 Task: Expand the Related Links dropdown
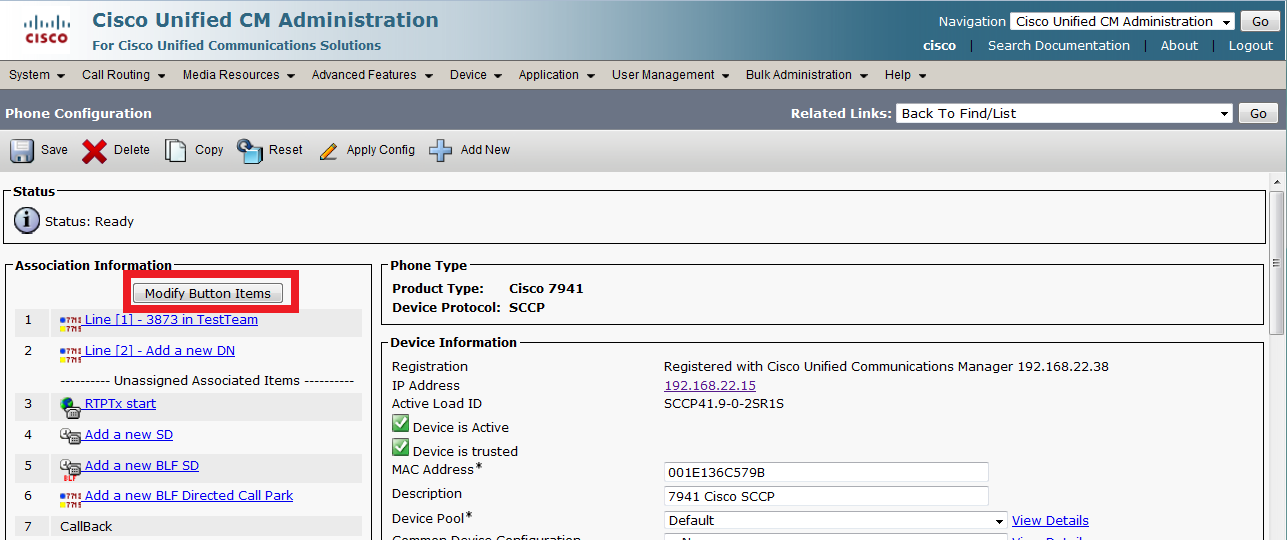click(x=1064, y=114)
